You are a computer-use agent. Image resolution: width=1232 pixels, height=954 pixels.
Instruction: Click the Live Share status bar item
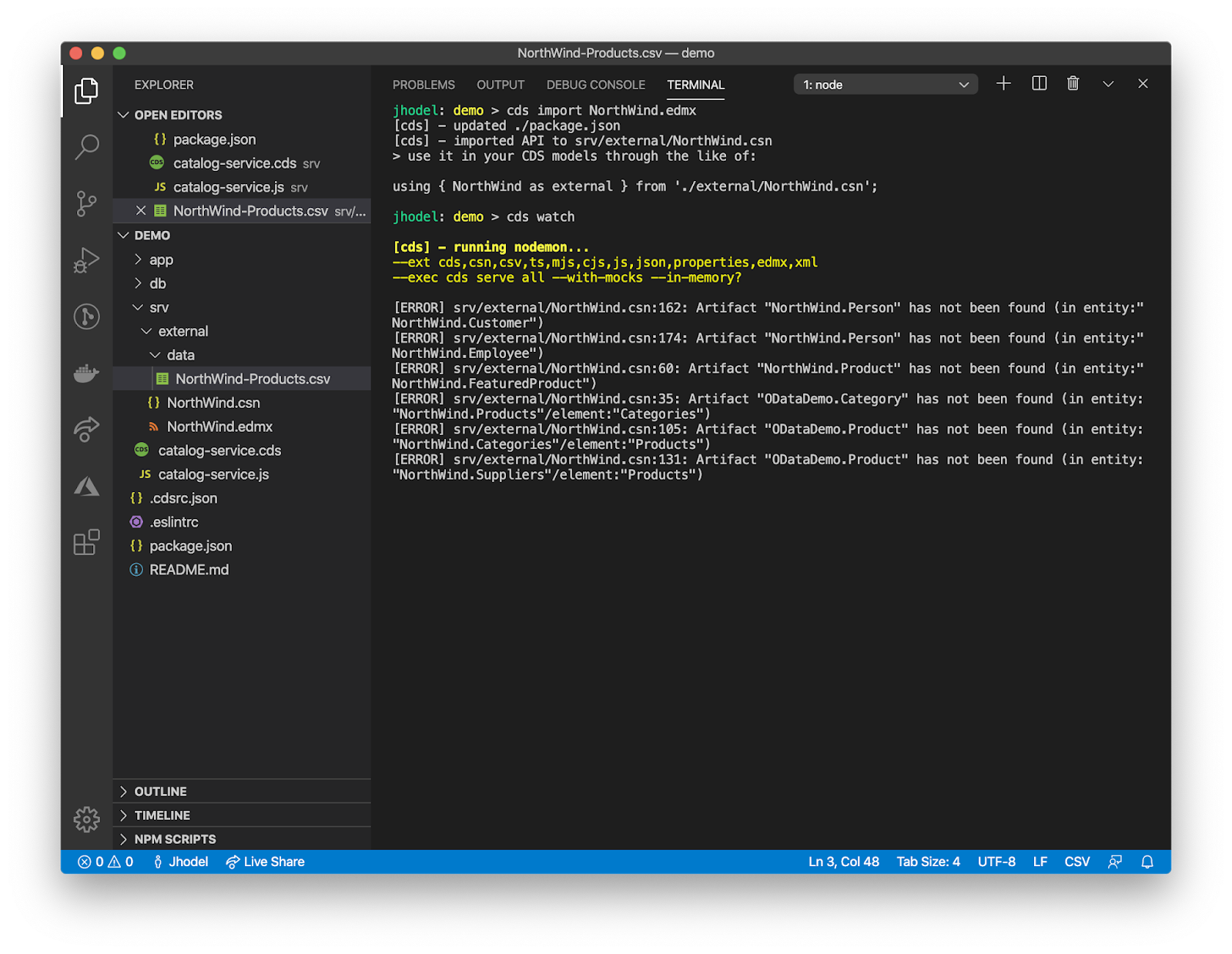tap(265, 862)
